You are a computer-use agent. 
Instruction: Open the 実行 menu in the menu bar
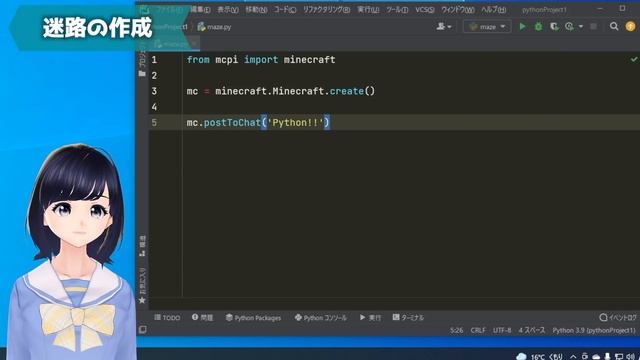coord(368,9)
